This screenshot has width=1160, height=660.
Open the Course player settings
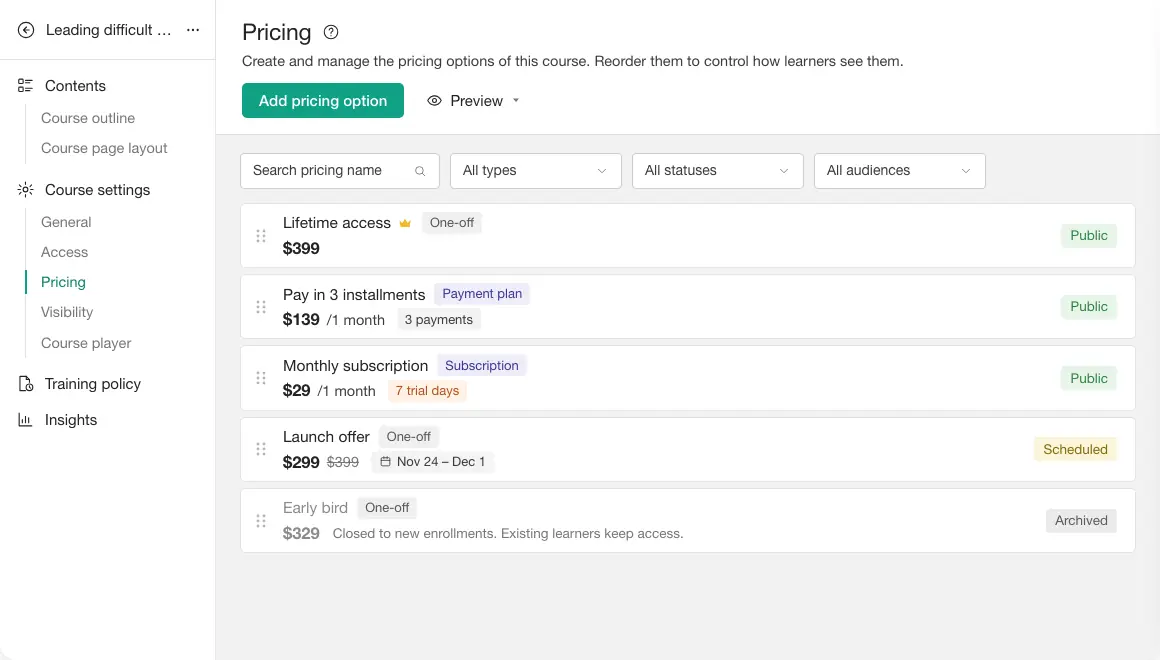pos(86,343)
